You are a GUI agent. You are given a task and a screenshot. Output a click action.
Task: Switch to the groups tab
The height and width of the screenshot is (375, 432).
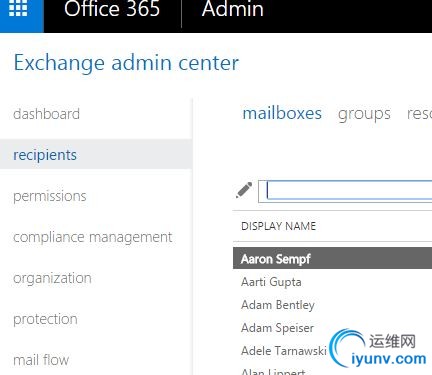(x=364, y=114)
